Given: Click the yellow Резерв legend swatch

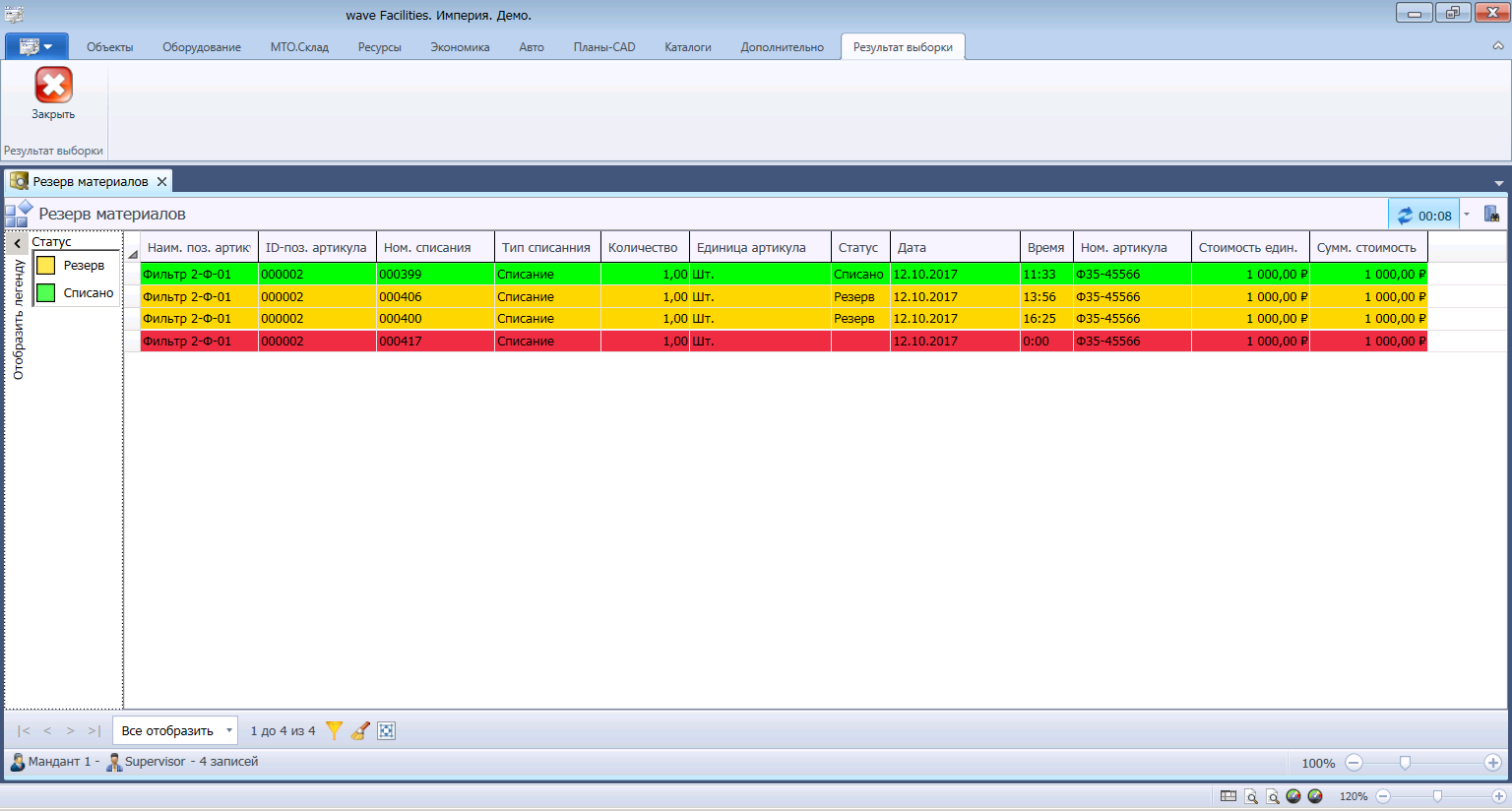Looking at the screenshot, I should click(x=45, y=266).
